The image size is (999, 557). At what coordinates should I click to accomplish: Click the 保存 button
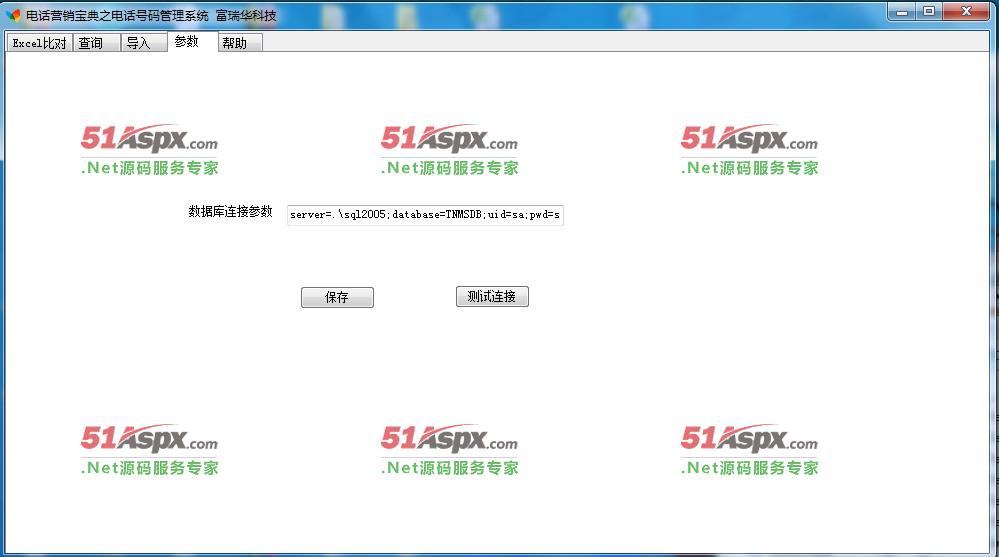point(337,297)
